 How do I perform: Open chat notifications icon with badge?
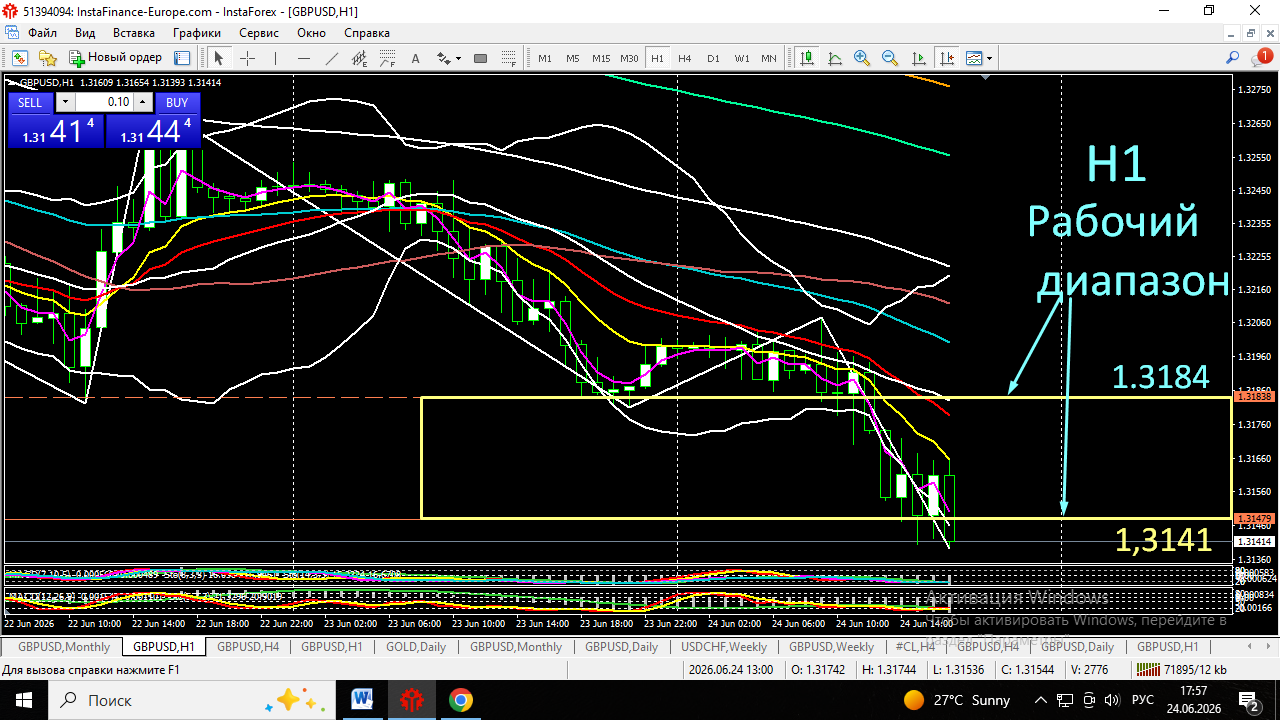coord(1261,58)
